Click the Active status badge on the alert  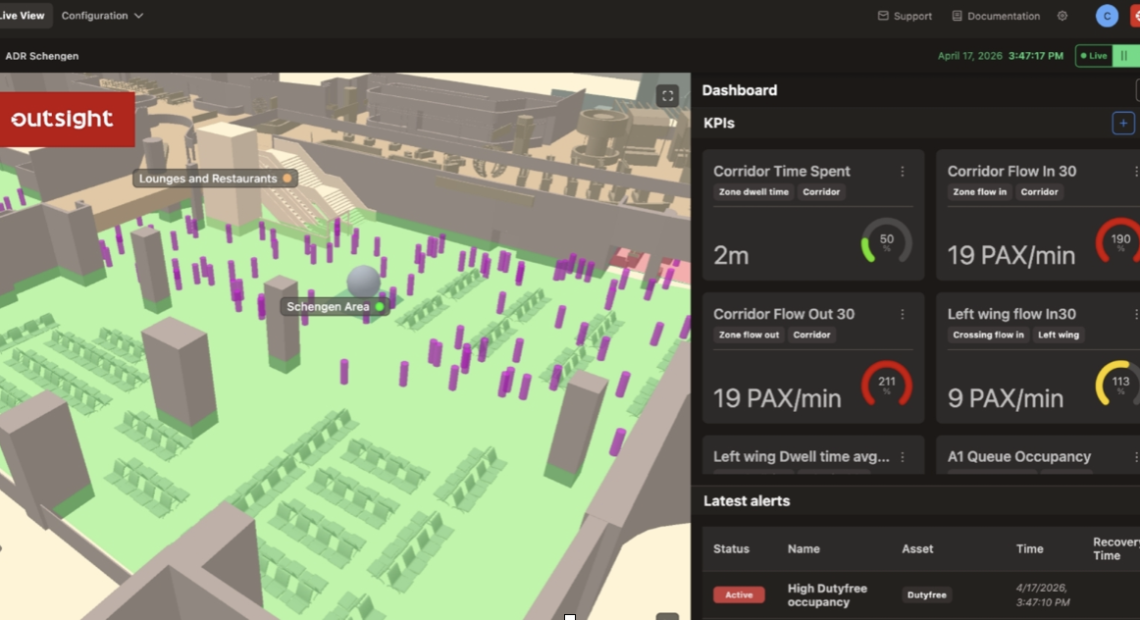(738, 595)
